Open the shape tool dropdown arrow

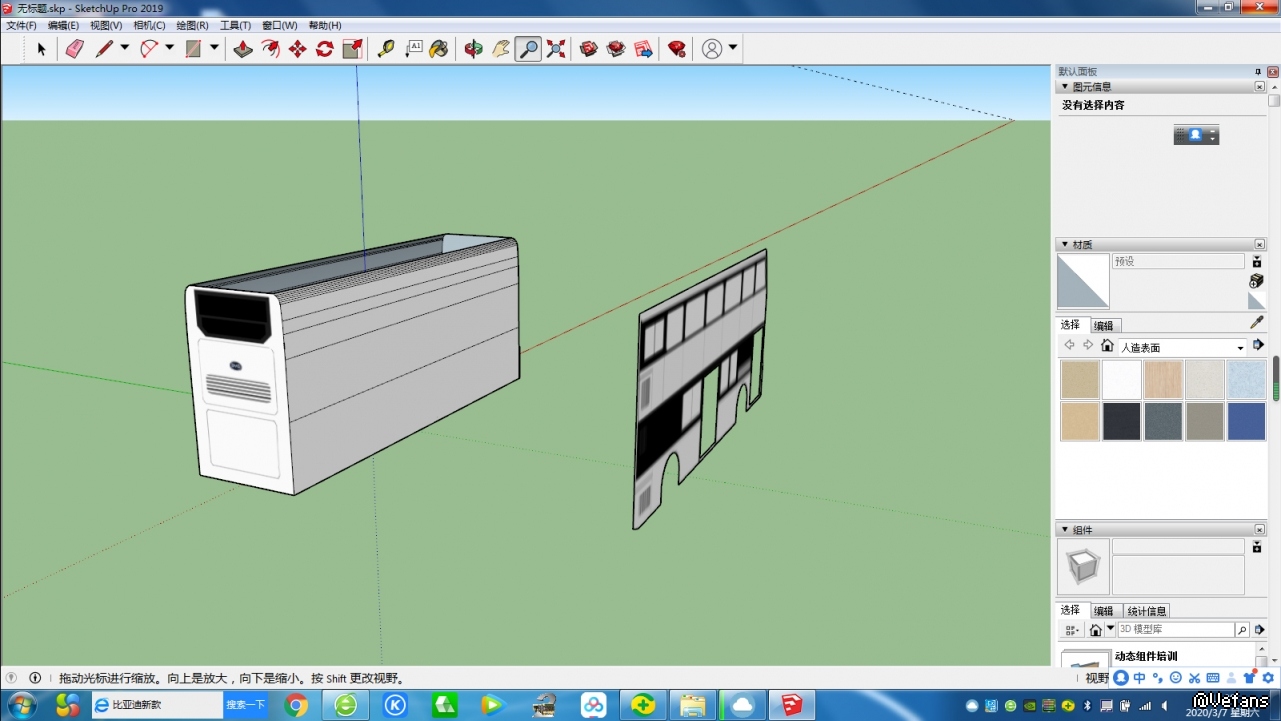[x=214, y=48]
